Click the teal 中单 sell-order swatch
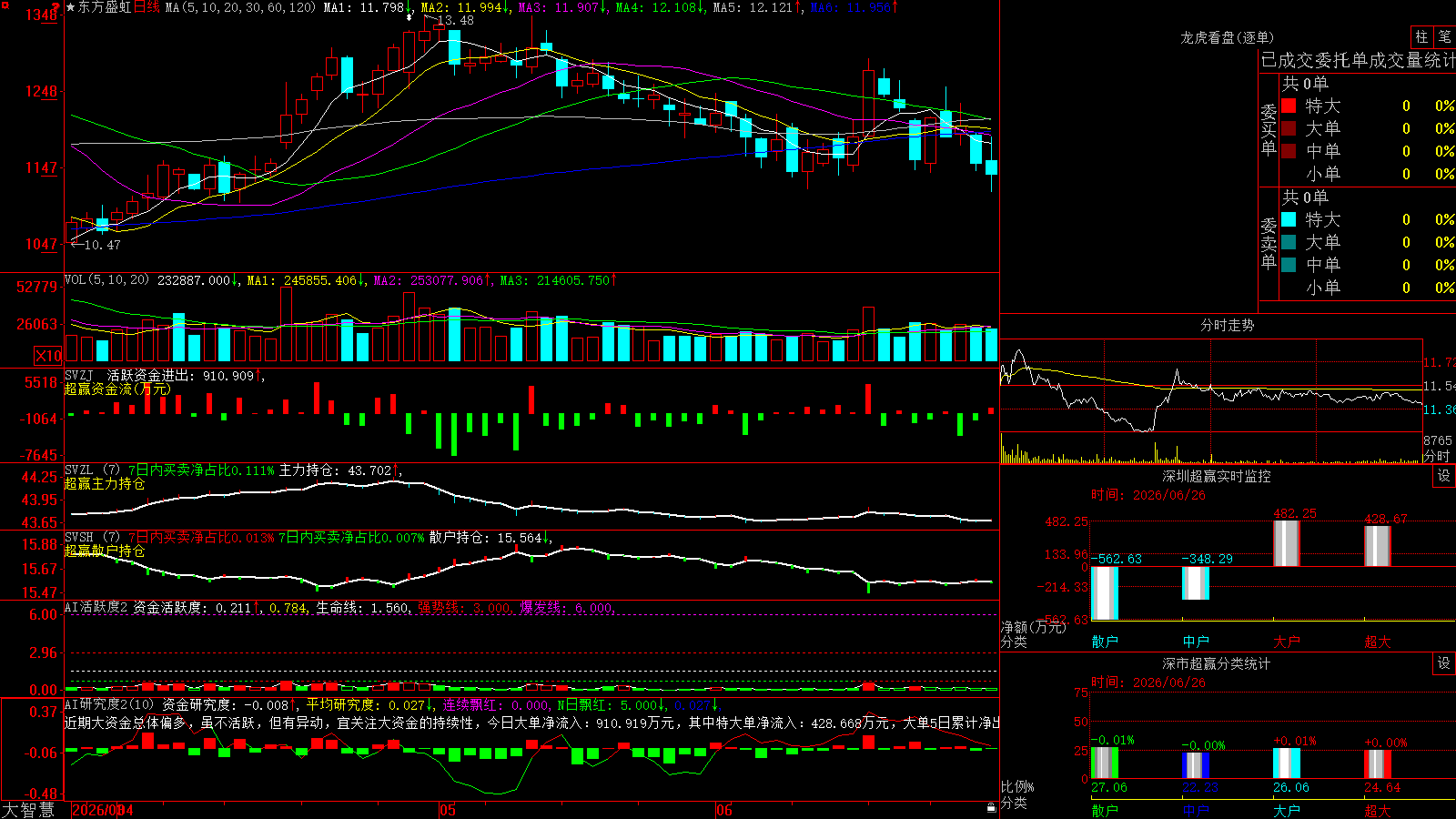Viewport: 1456px width, 819px height. pyautogui.click(x=1289, y=265)
